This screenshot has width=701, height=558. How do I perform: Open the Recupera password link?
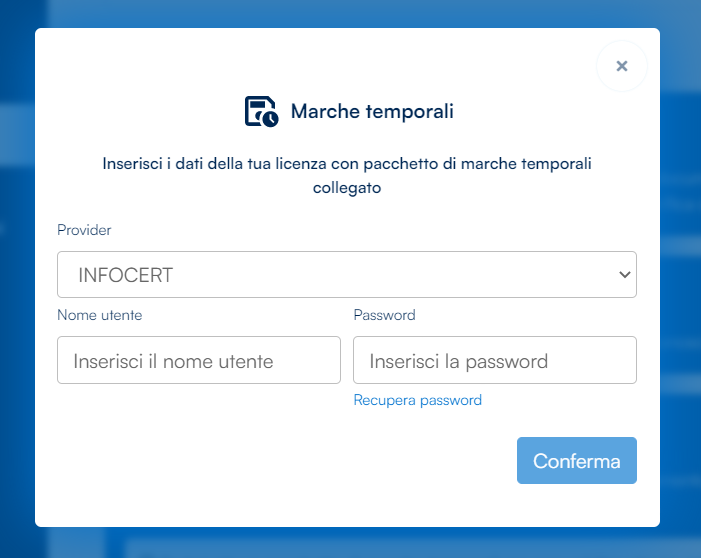point(418,400)
